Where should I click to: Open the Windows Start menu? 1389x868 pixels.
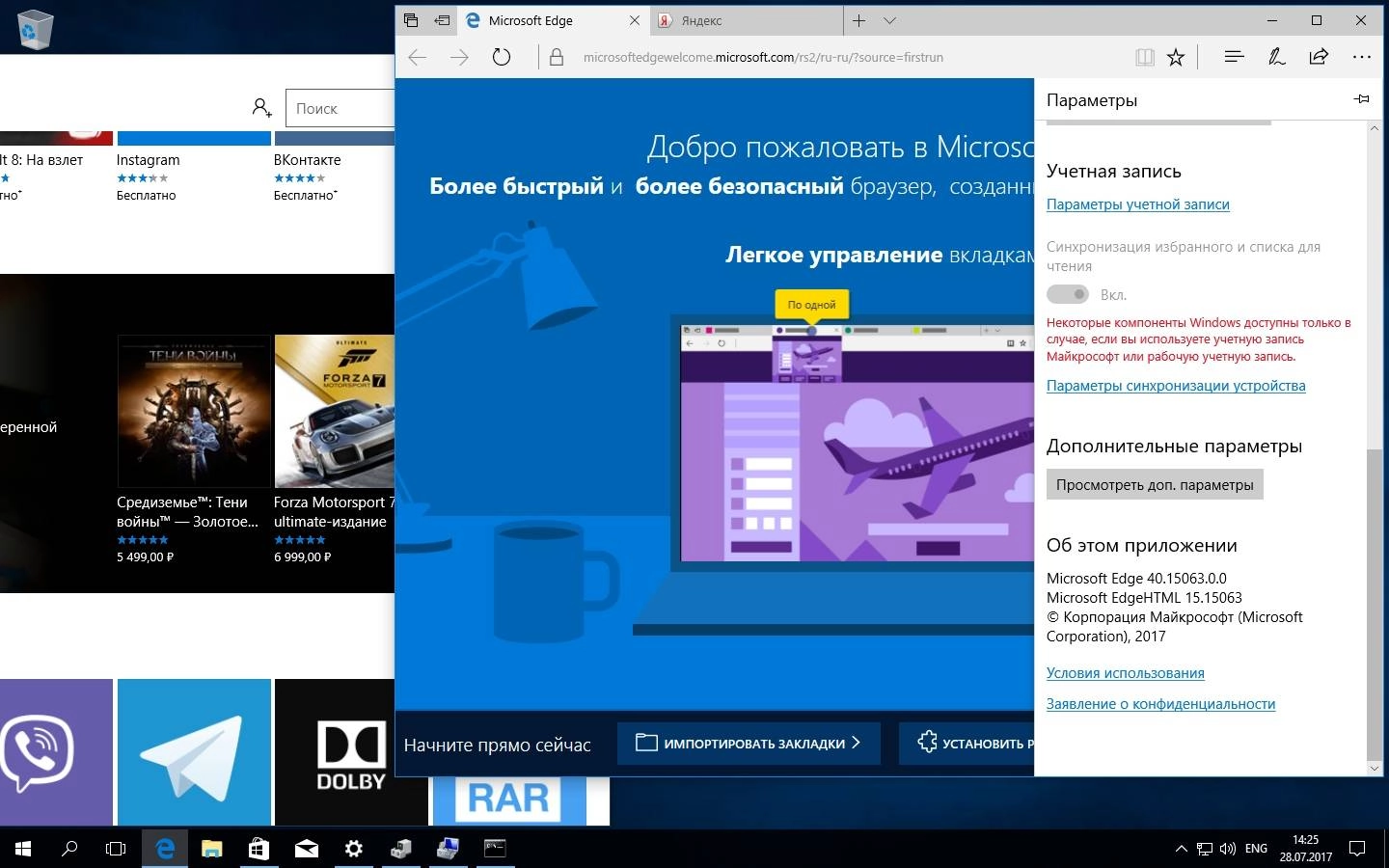23,849
